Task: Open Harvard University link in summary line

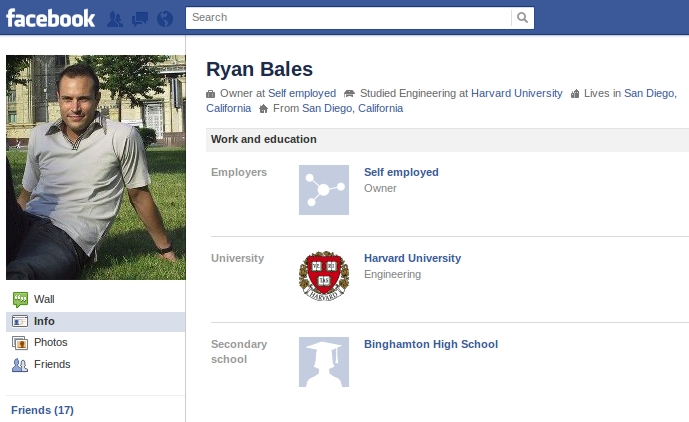Action: click(x=517, y=93)
